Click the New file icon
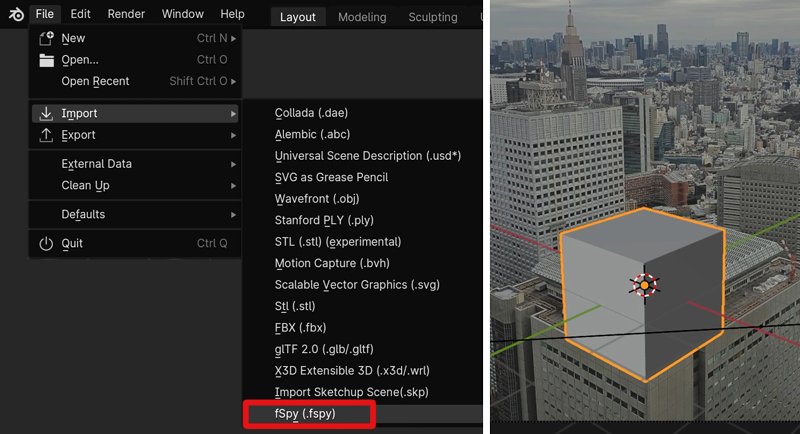The image size is (800, 434). (46, 38)
